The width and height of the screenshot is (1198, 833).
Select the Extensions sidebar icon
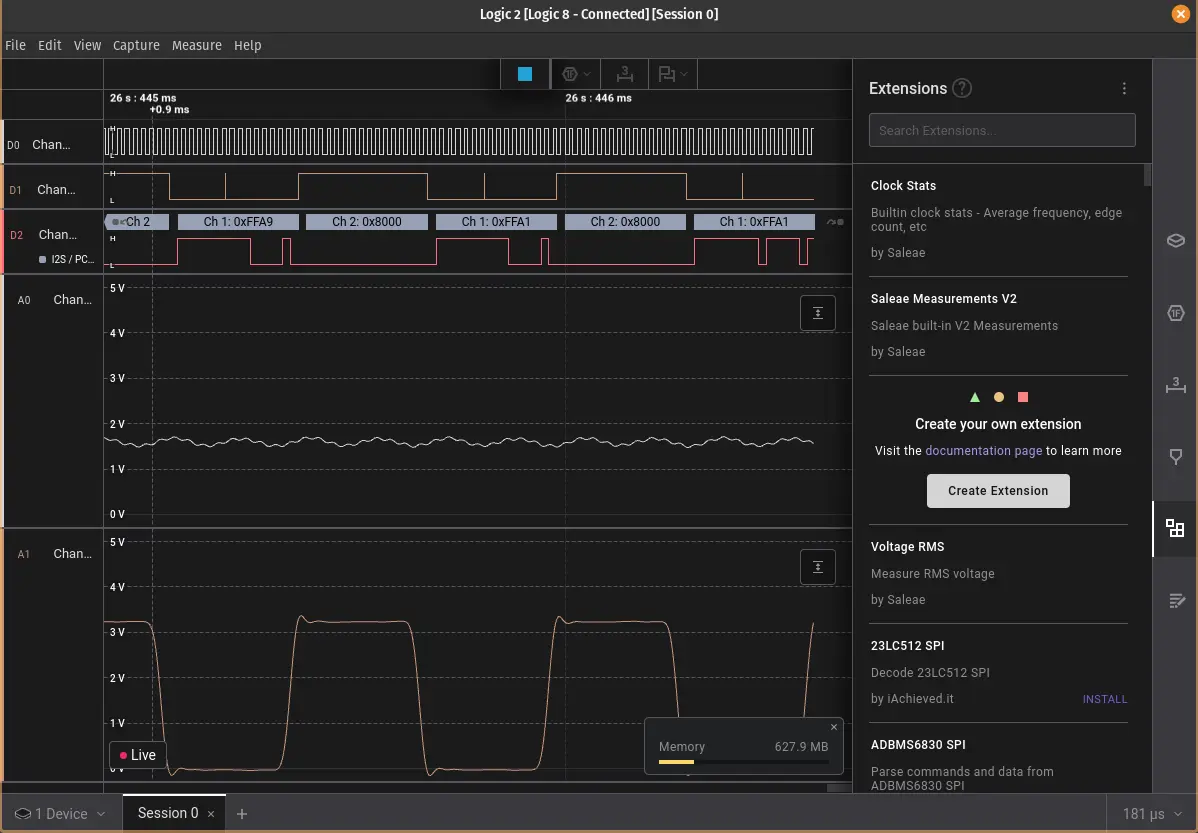(x=1176, y=529)
